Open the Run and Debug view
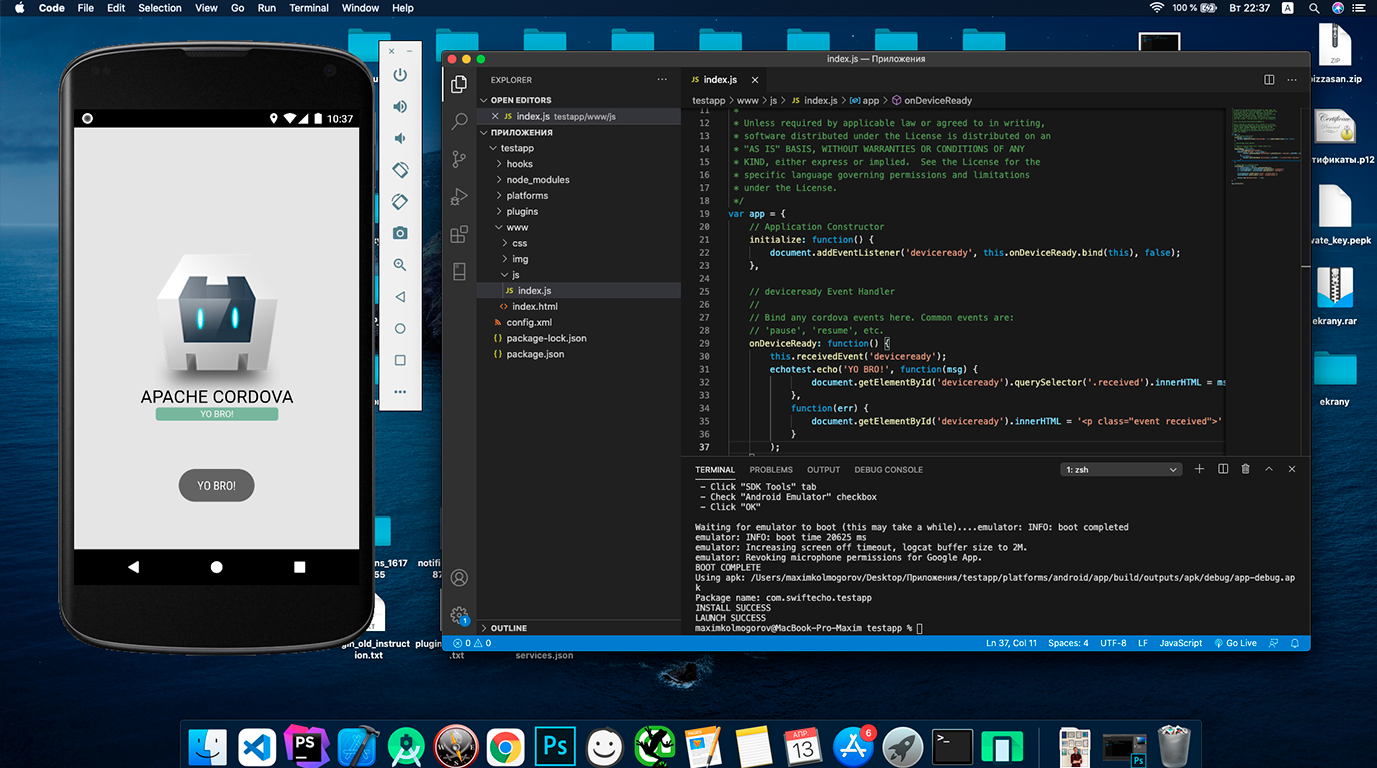Screen dimensions: 1377x768 [459, 196]
